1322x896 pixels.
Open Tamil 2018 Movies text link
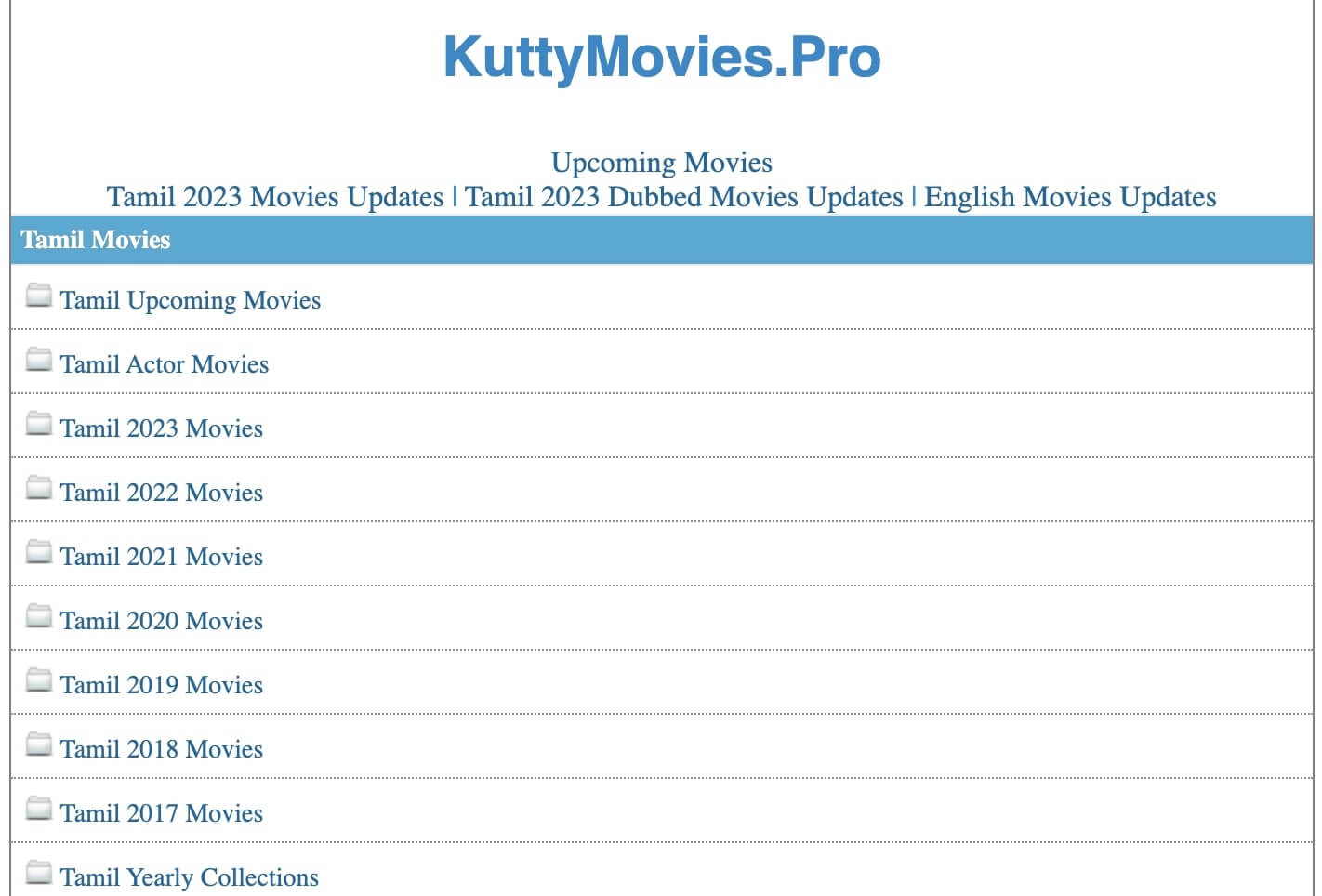[x=162, y=749]
